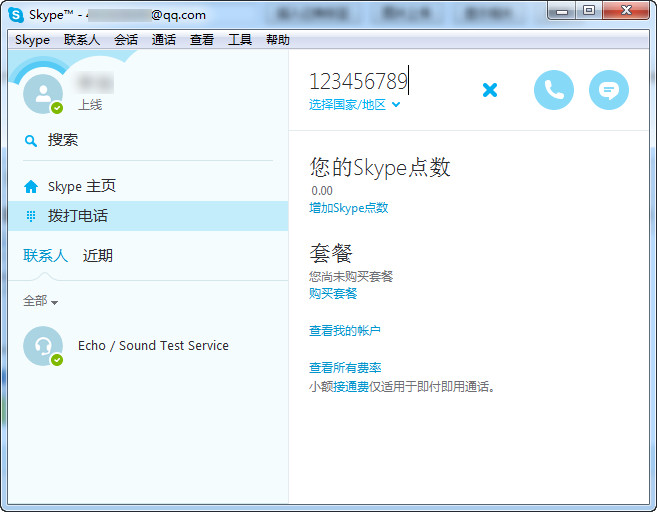Minimize the Skype window

pyautogui.click(x=562, y=10)
